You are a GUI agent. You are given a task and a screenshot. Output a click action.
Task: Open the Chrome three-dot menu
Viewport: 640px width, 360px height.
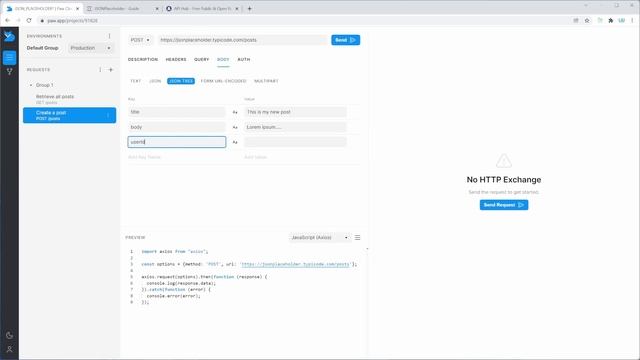pos(633,20)
